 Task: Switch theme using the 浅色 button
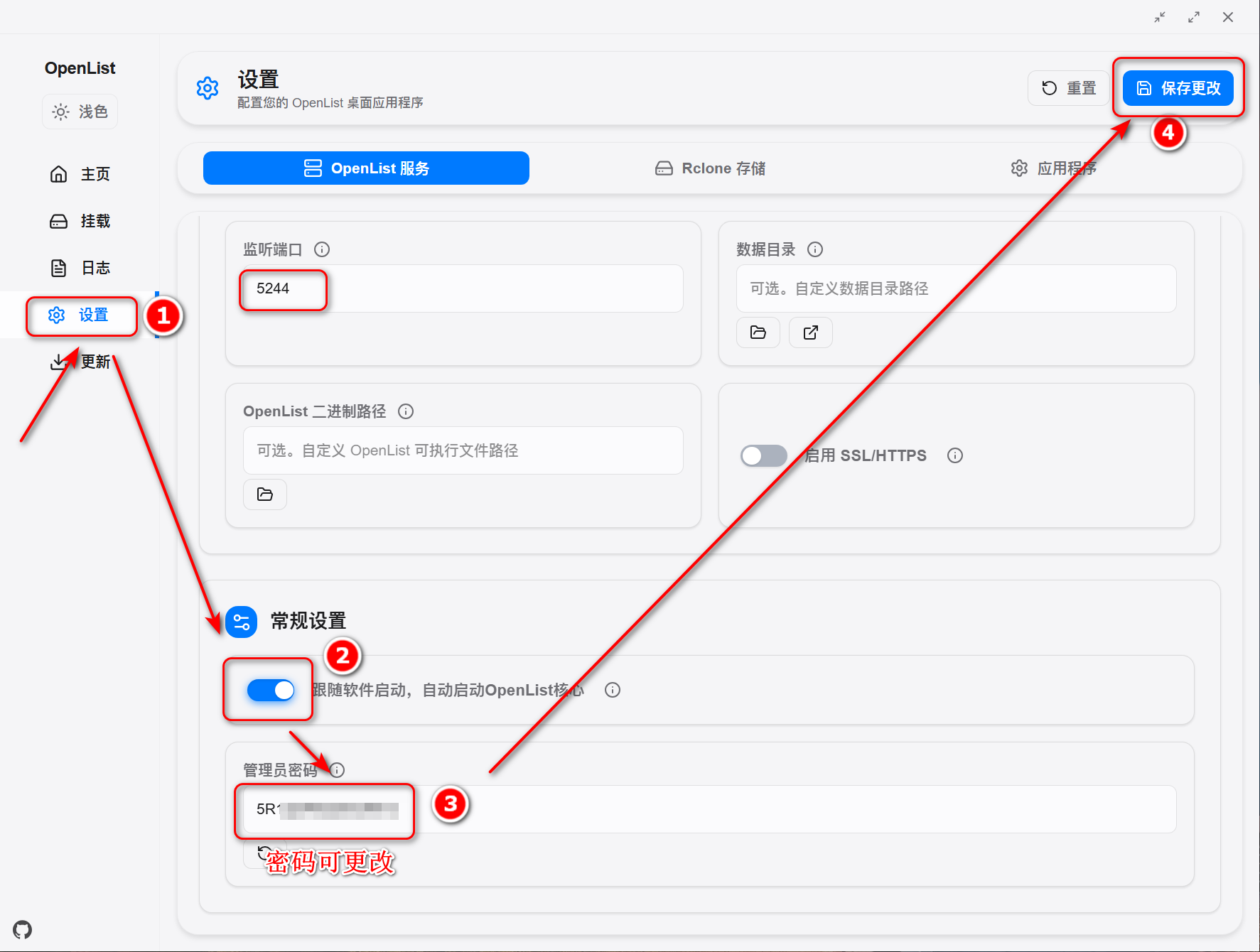(x=80, y=111)
